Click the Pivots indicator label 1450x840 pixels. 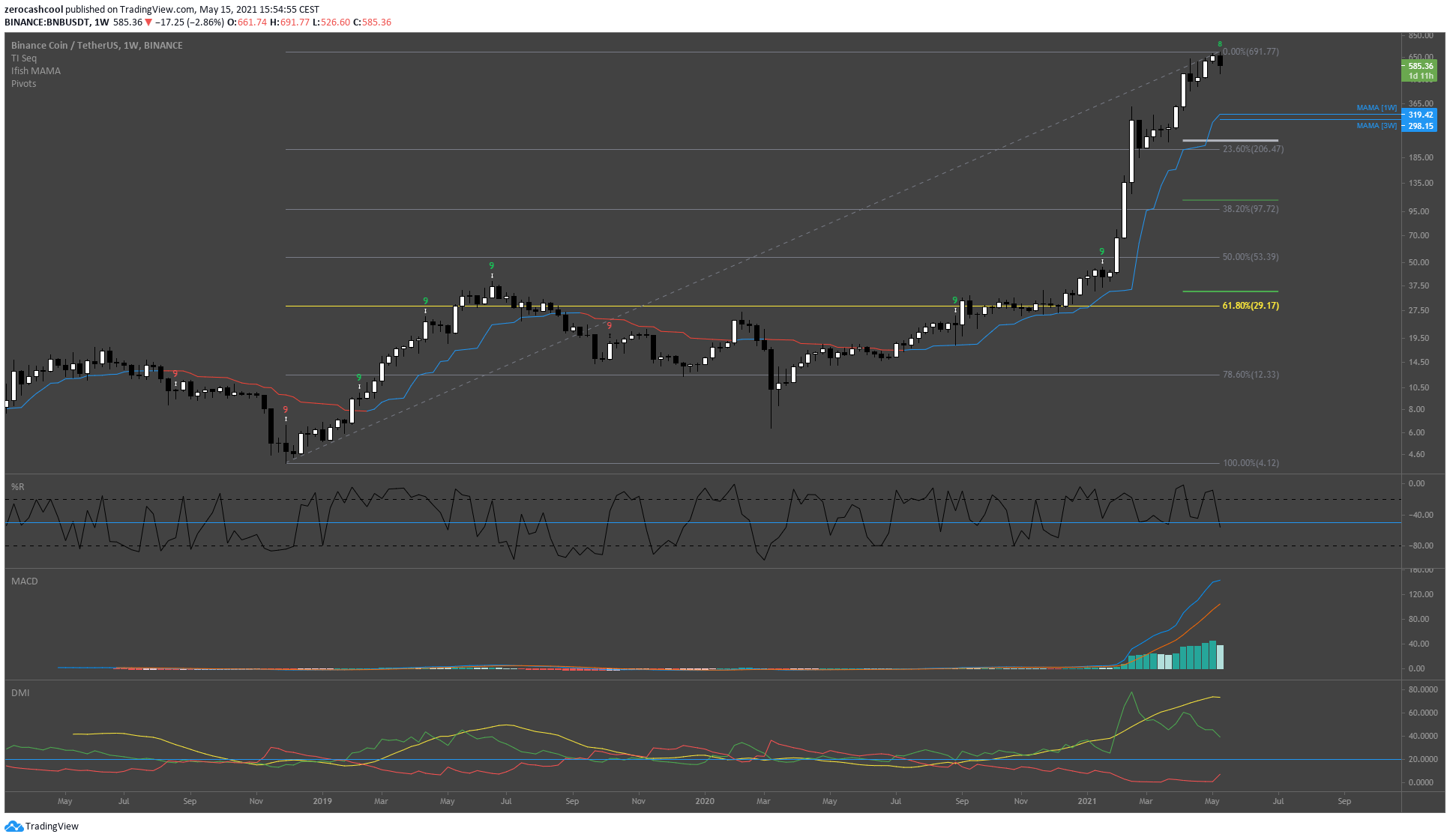pos(24,84)
